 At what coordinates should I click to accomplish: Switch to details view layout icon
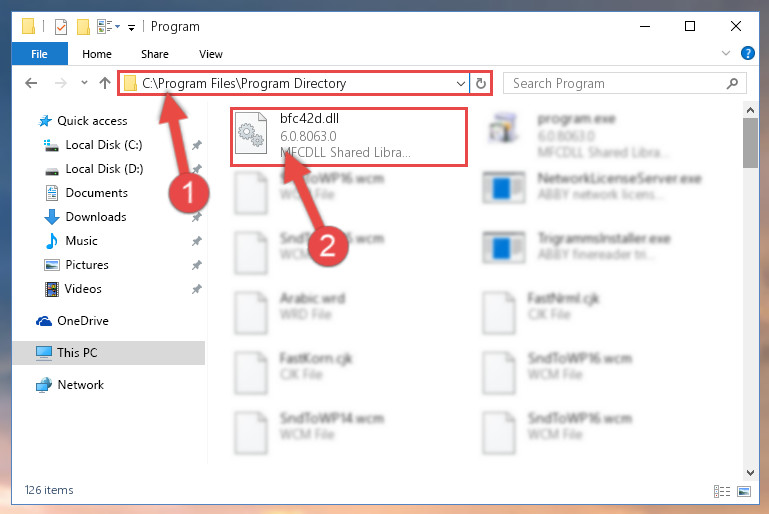(x=721, y=491)
